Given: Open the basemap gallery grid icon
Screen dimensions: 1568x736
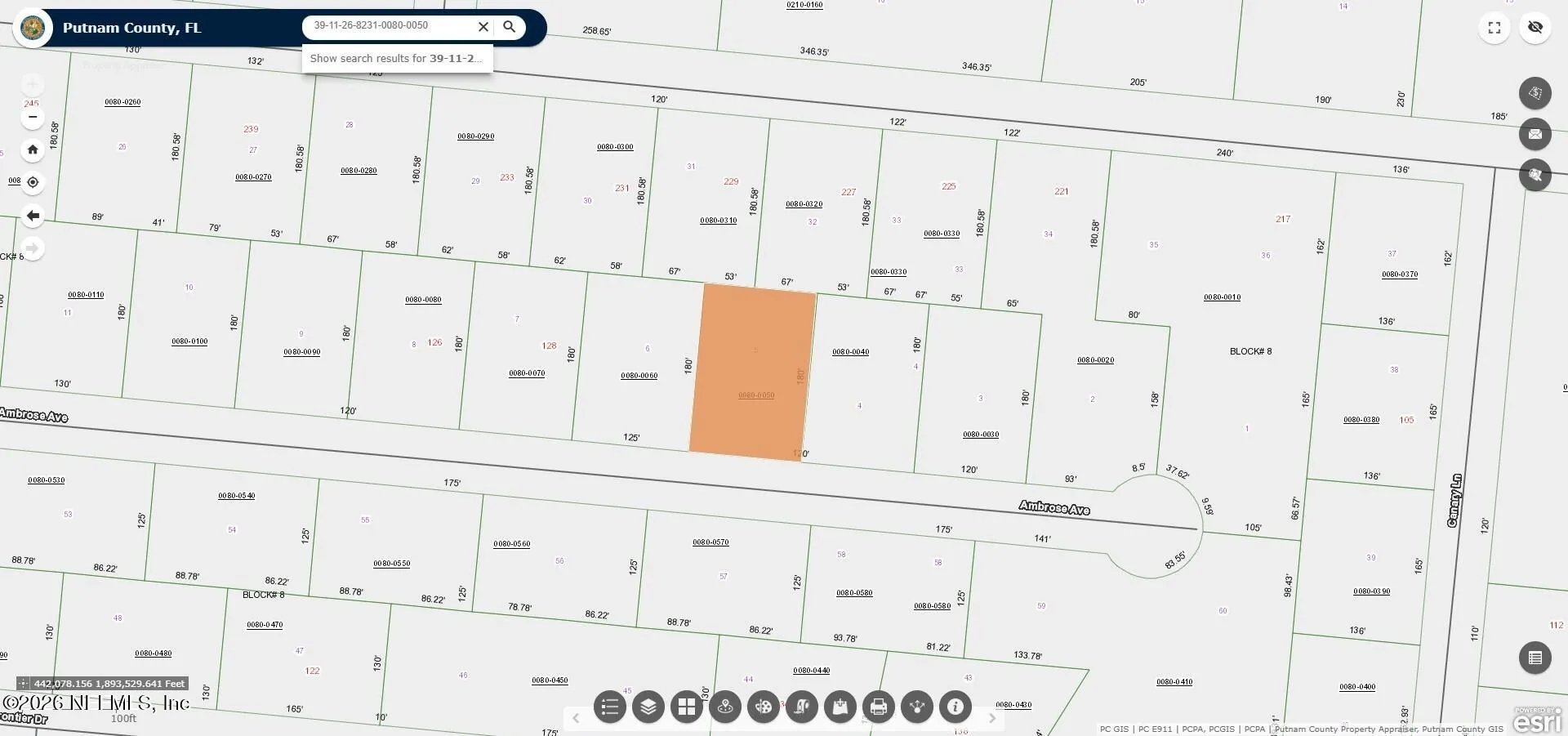Looking at the screenshot, I should pos(687,707).
